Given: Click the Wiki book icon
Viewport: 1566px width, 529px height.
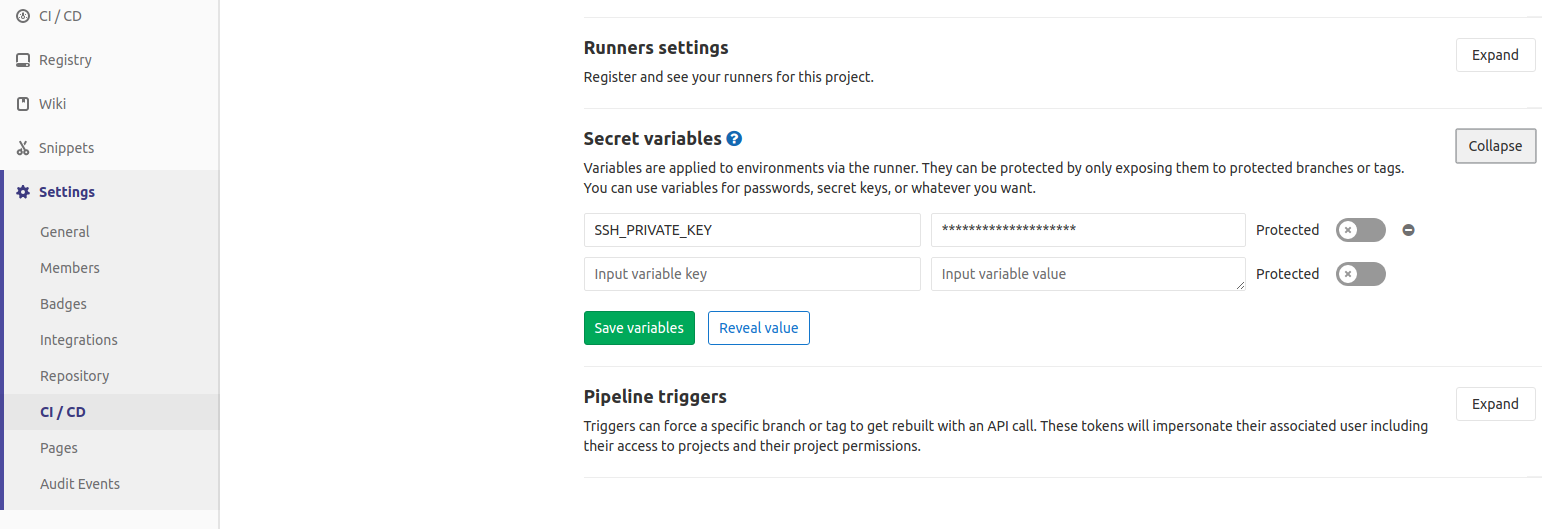Looking at the screenshot, I should [23, 104].
